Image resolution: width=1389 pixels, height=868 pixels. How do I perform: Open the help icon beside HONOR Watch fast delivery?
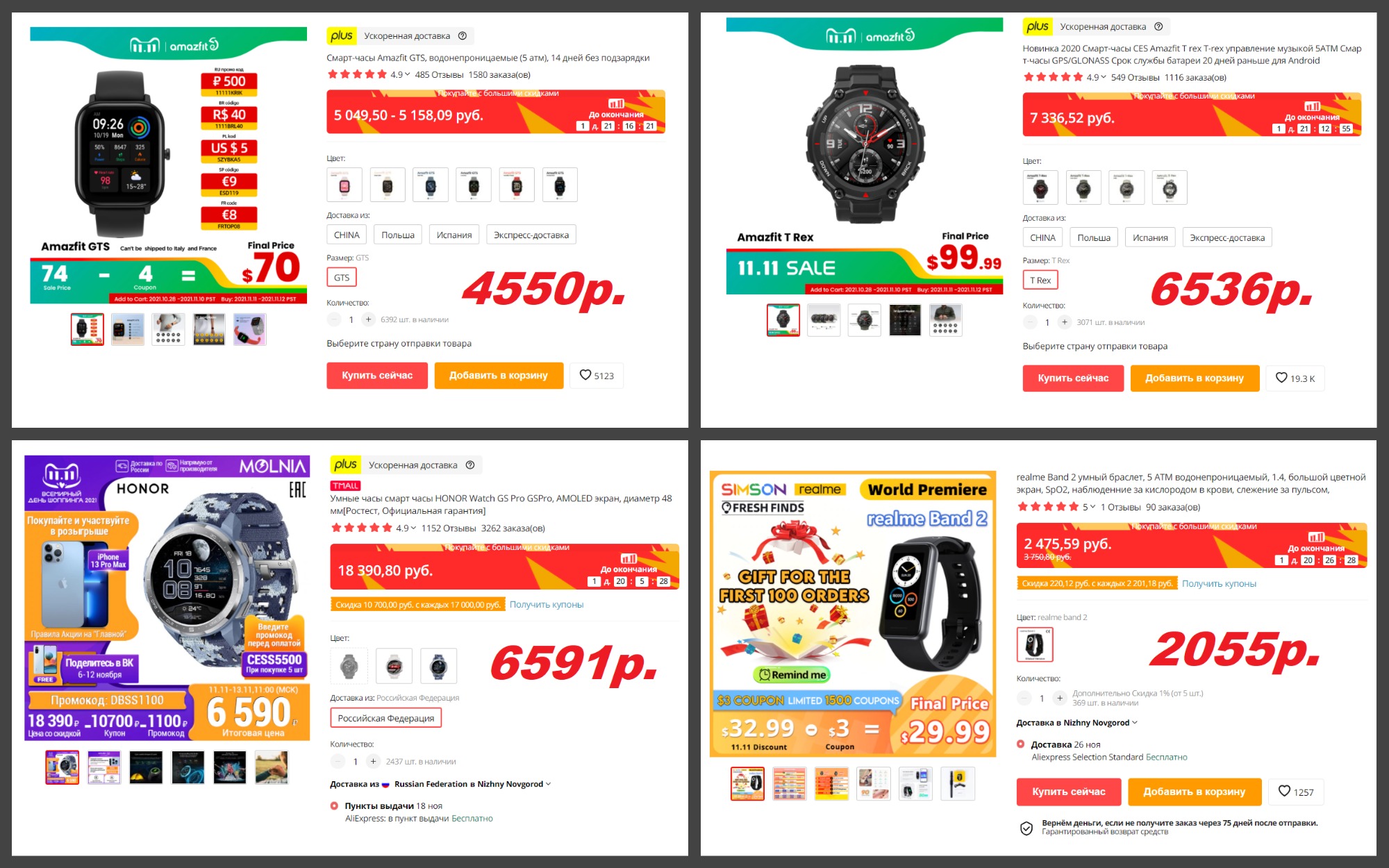click(470, 465)
